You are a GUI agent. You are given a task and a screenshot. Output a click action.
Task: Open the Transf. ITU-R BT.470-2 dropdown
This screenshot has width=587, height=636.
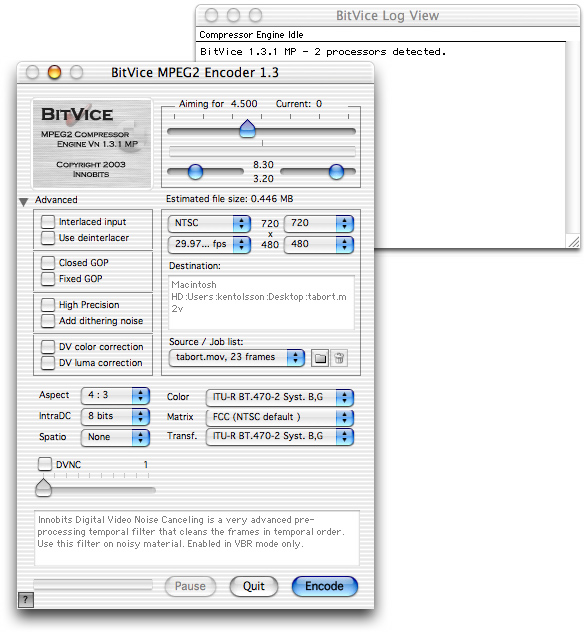pos(280,436)
